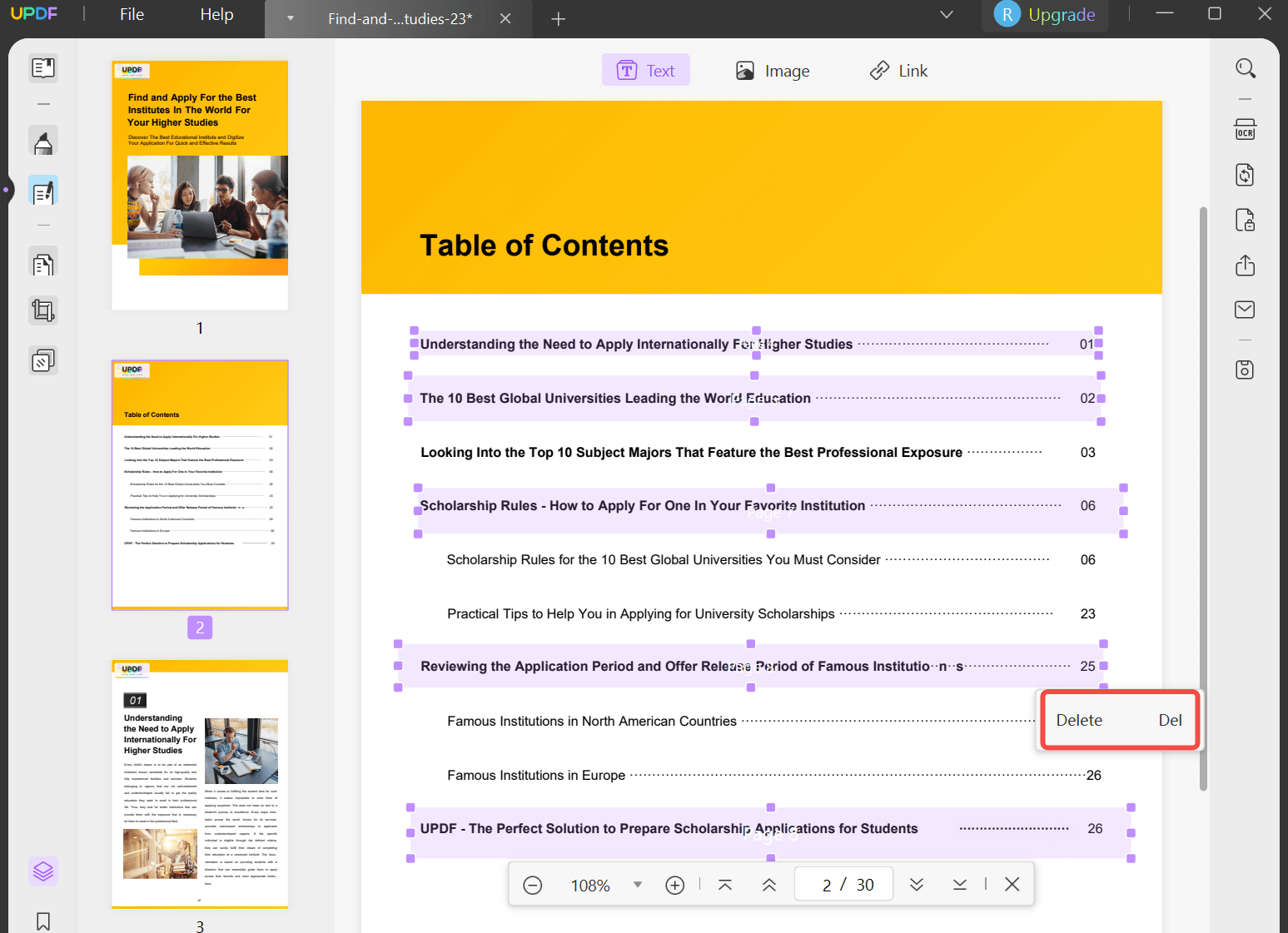1288x933 pixels.
Task: Click the bookmark icon at sidebar bottom
Action: (43, 921)
